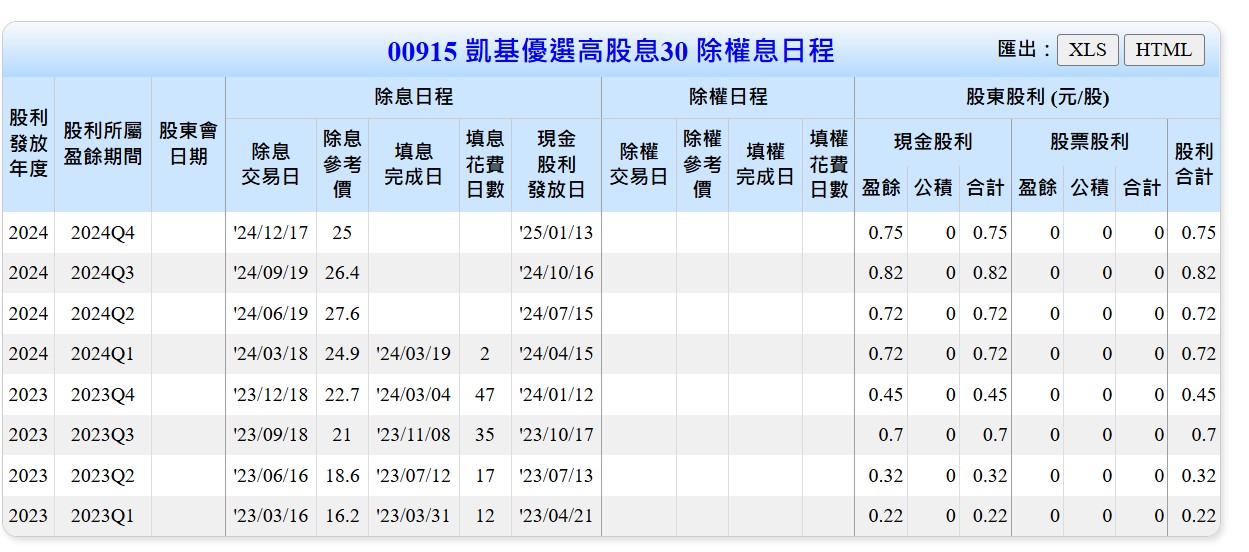The width and height of the screenshot is (1249, 552).
Task: Select the 2023Q2 period cell
Action: click(103, 476)
